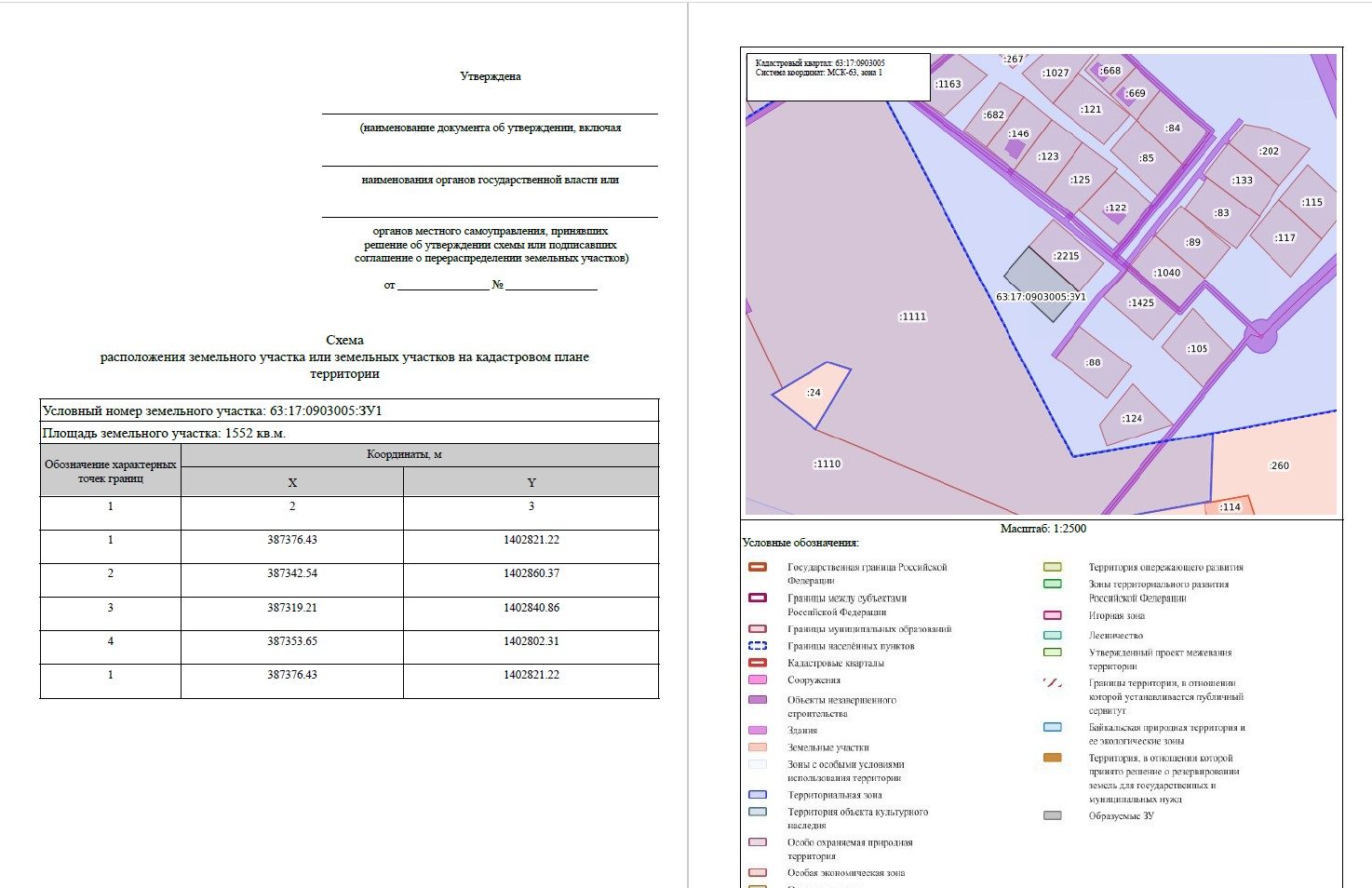This screenshot has width=1372, height=888.
Task: Click "Масштаб: 1:2500" below the map
Action: click(x=1042, y=529)
